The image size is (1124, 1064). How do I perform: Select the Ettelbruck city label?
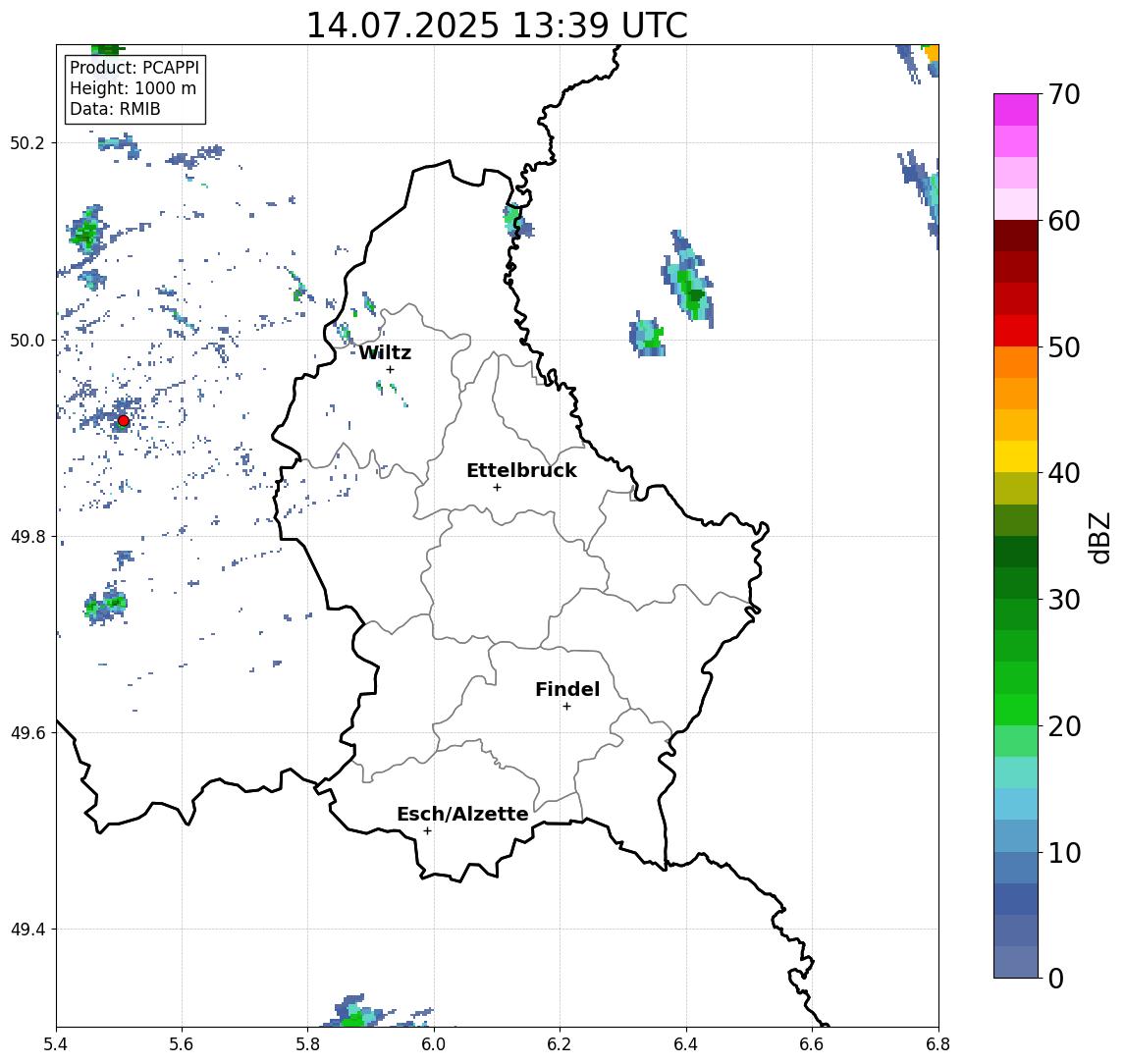point(521,470)
